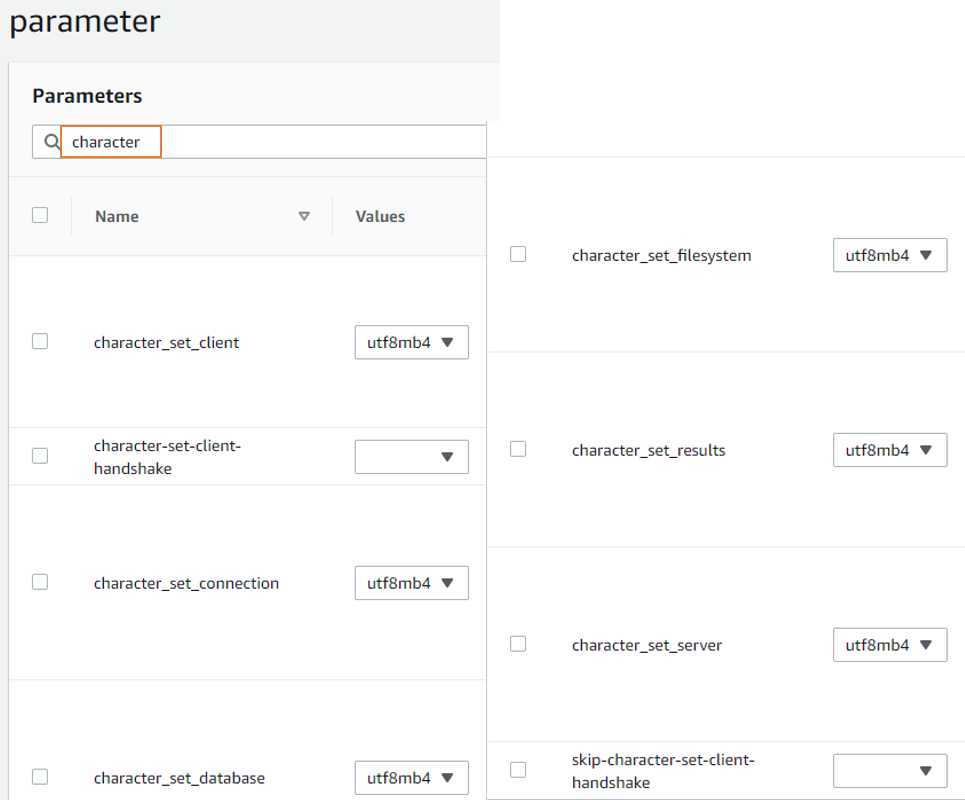
Task: Check the character_set_results row checkbox
Action: 518,449
